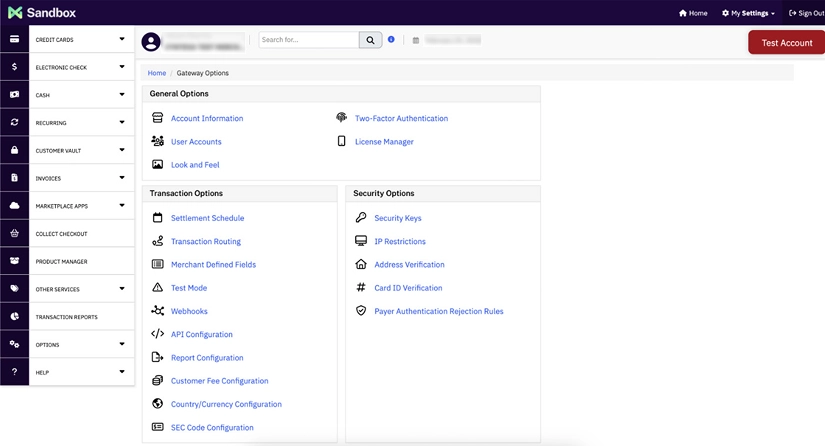The image size is (825, 446).
Task: Click the Transaction Reports pie chart icon
Action: pyautogui.click(x=14, y=317)
